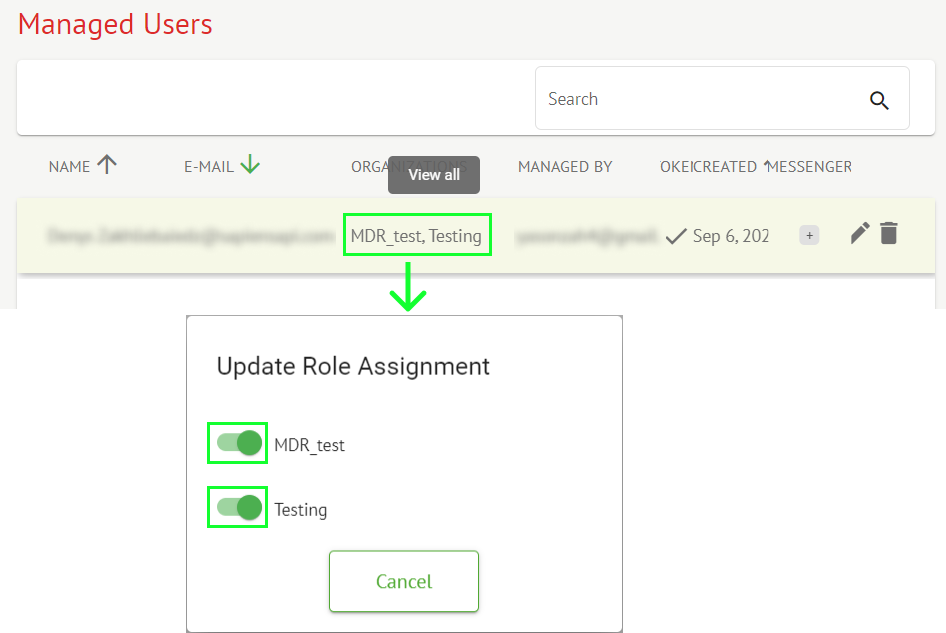Delete the user with the trash icon
946x633 pixels.
(x=889, y=234)
